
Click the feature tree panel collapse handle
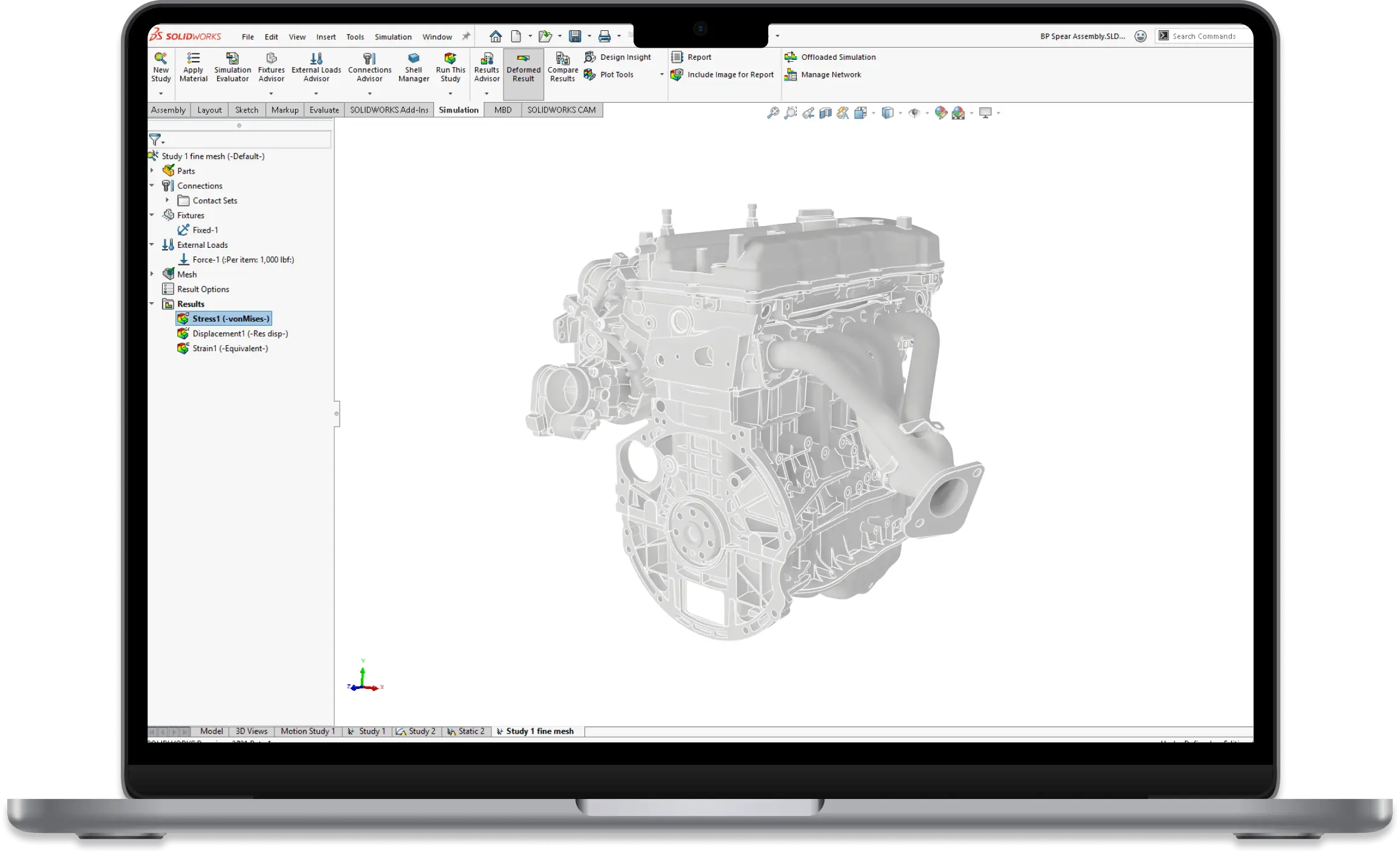(337, 414)
